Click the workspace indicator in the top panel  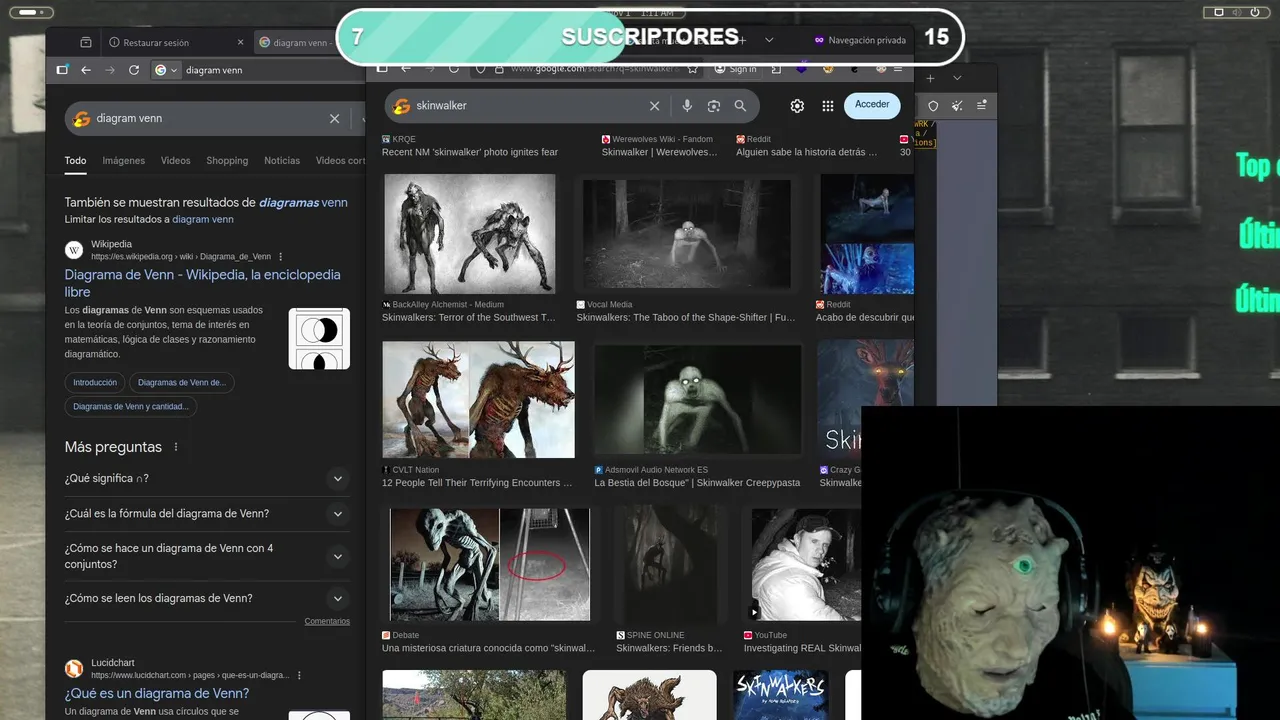[30, 12]
